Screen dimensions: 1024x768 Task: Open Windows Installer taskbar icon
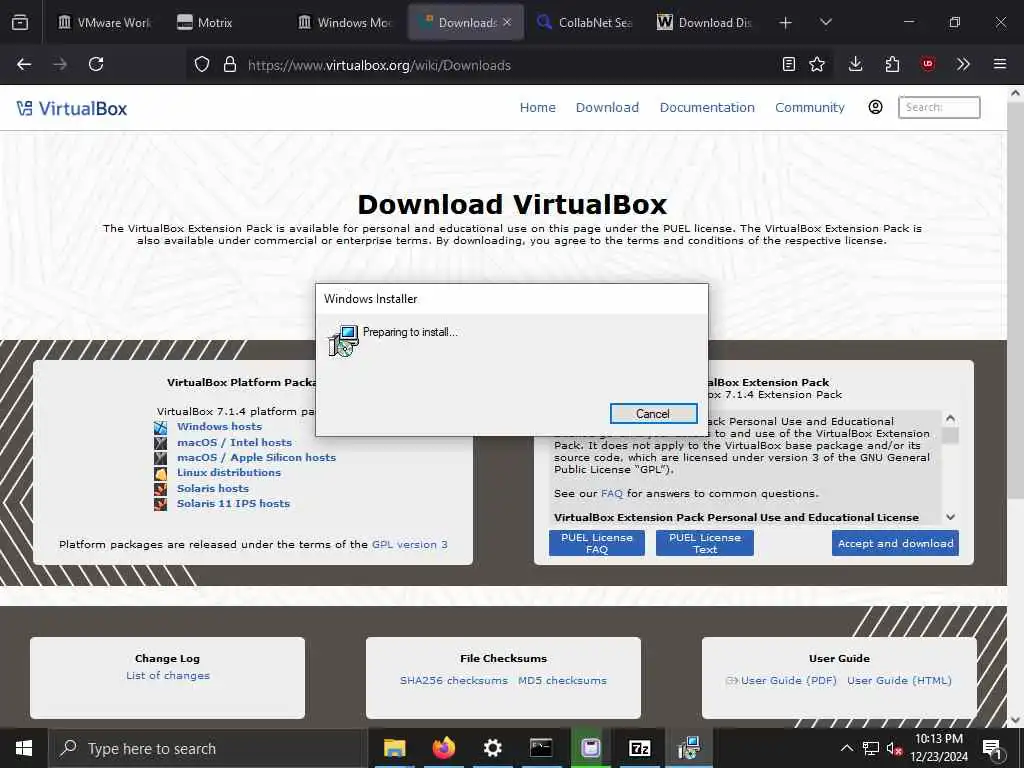tap(688, 748)
